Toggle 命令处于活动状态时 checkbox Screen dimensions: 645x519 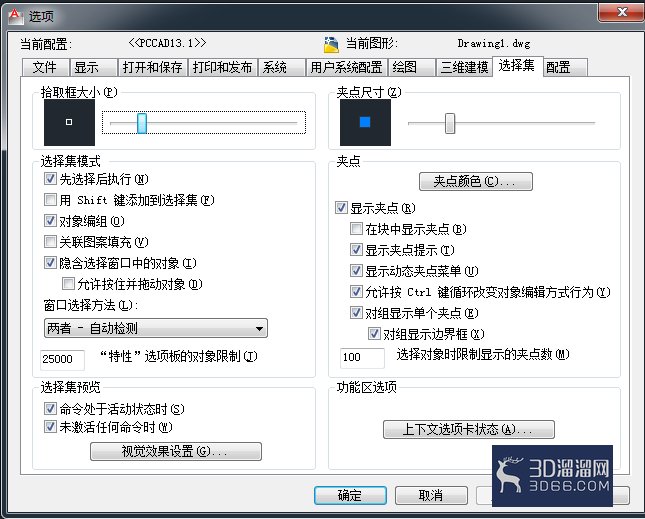[50, 408]
